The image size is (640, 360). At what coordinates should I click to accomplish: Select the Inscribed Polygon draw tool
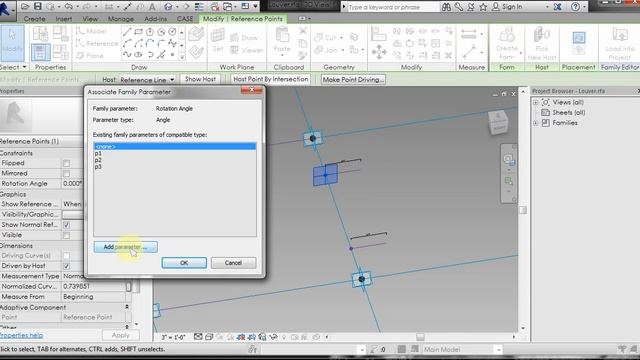(x=150, y=32)
